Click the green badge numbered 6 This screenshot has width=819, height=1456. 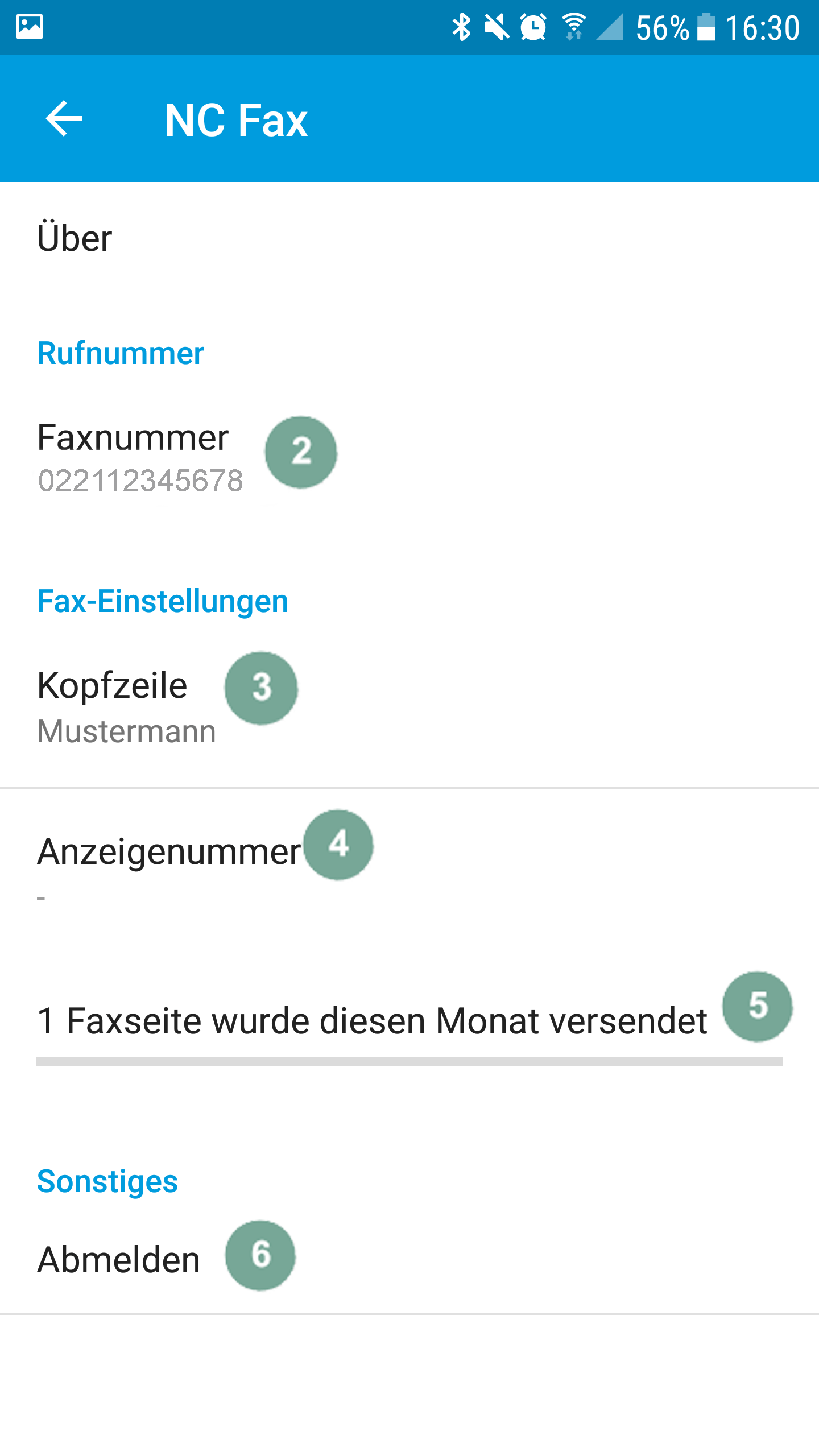(260, 1255)
